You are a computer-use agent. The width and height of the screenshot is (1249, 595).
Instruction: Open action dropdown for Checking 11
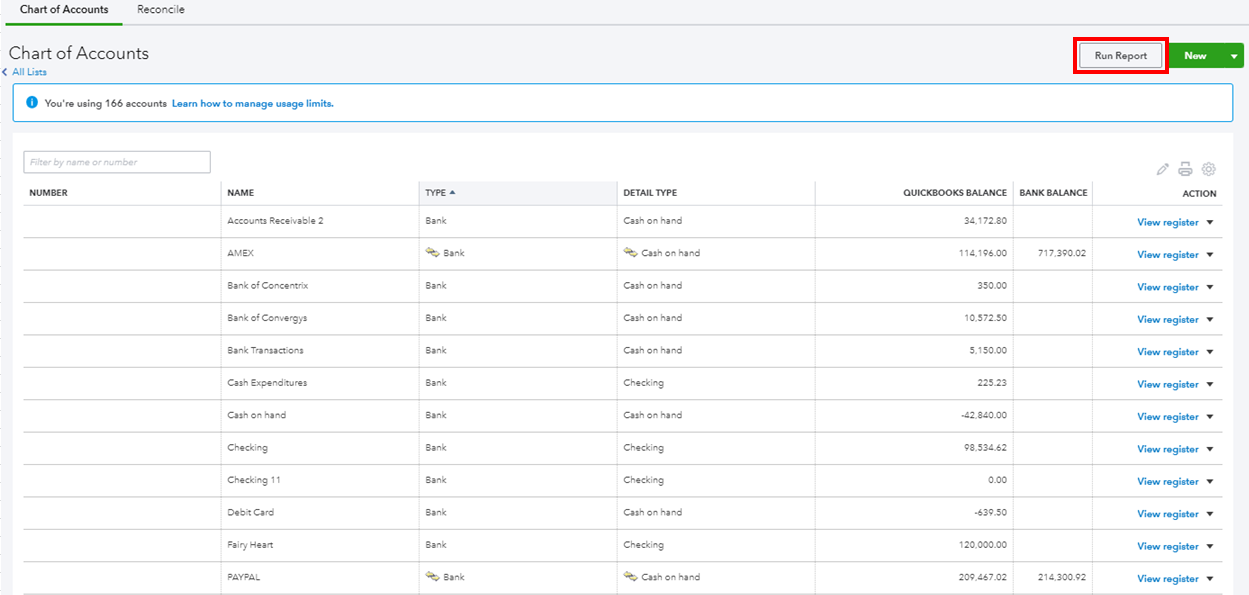[1210, 481]
